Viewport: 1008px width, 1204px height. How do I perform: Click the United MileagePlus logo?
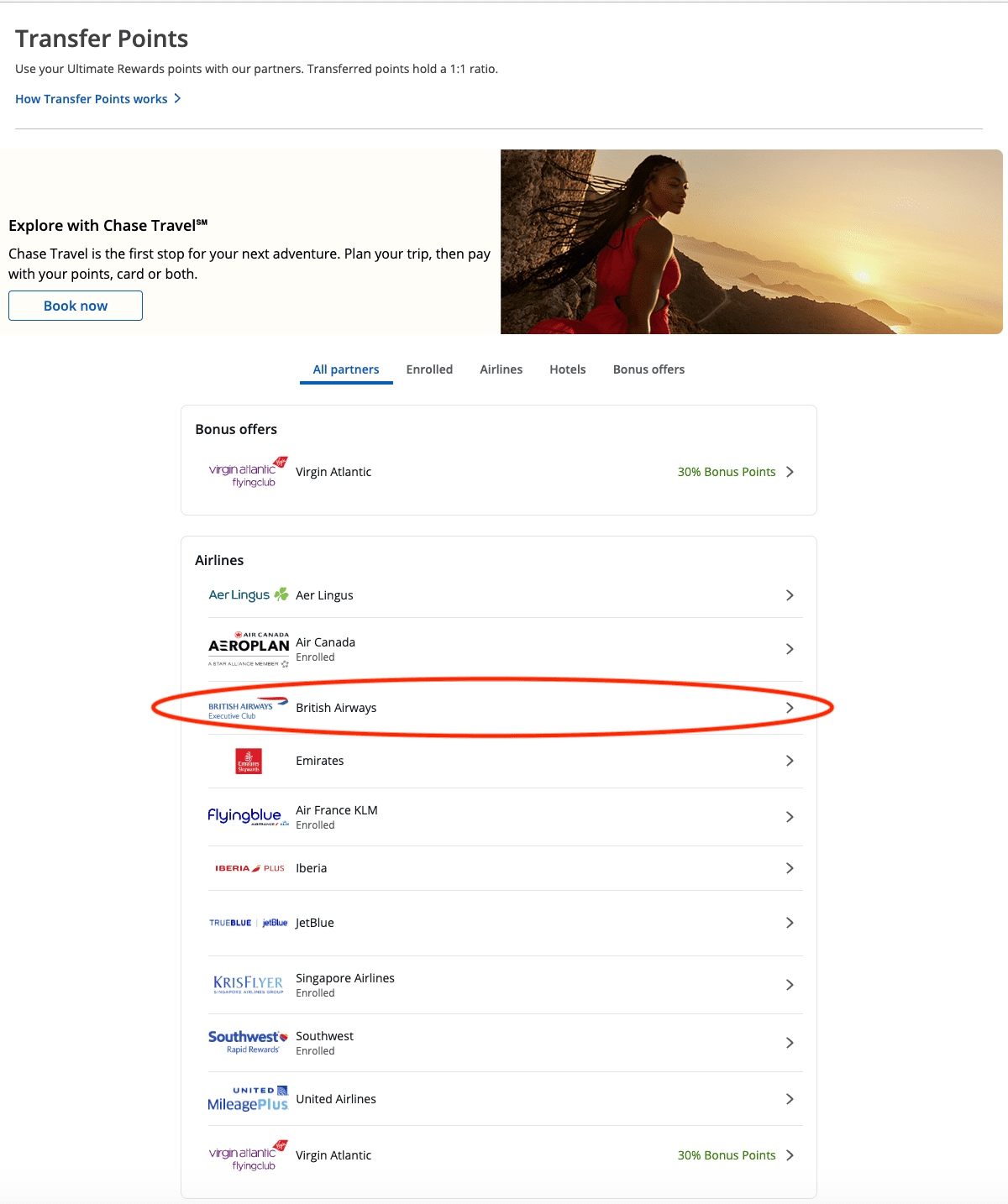(249, 1099)
